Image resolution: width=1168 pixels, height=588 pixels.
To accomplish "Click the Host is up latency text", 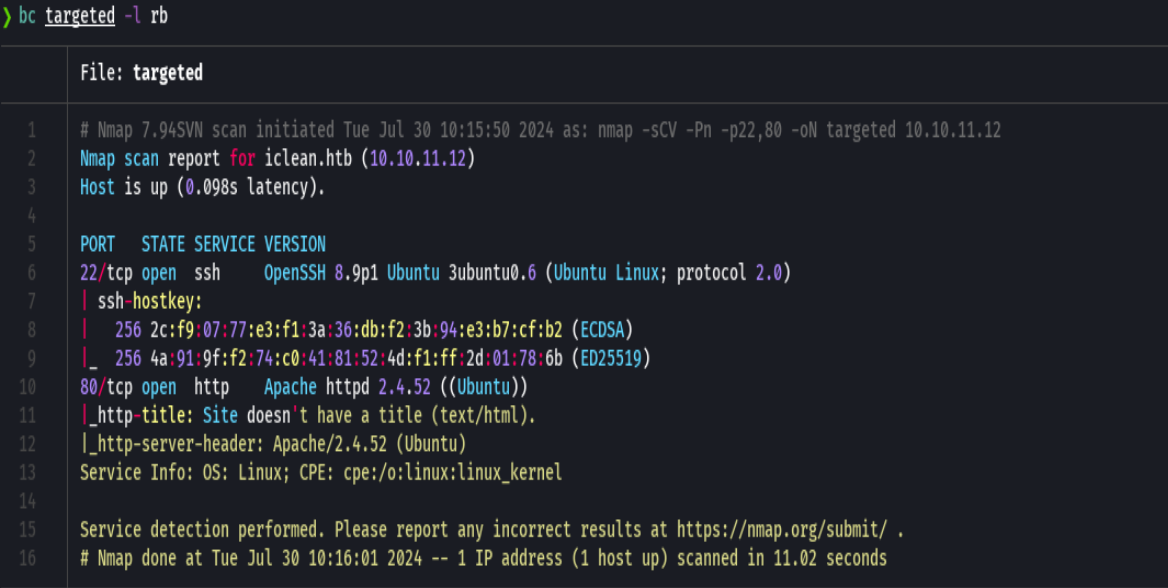I will click(x=200, y=186).
